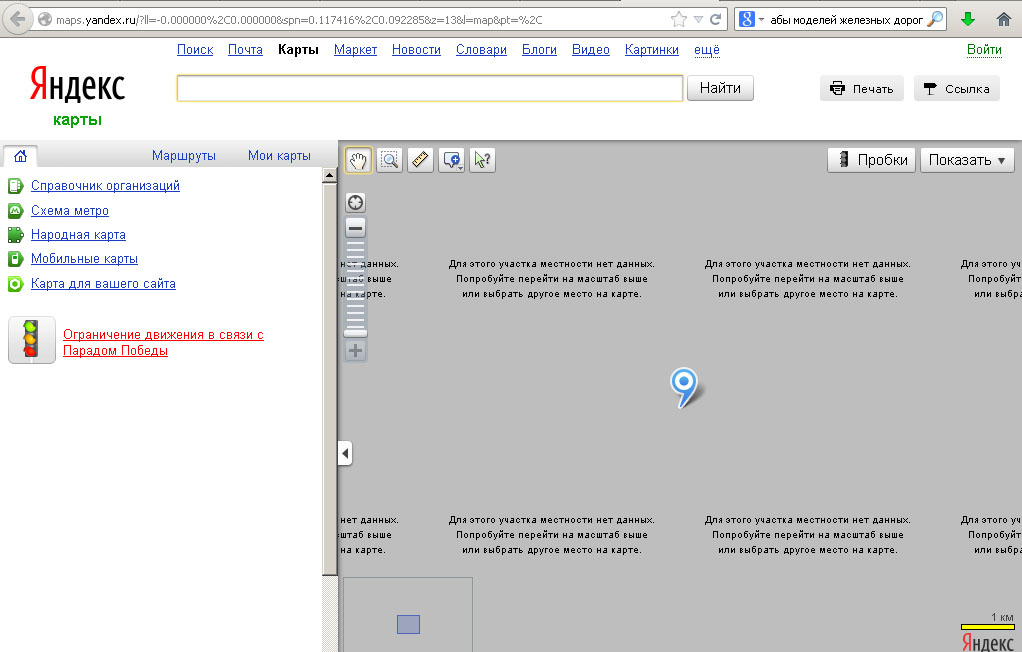Collapse the left sidebar panel arrow
The image size is (1022, 652).
(345, 453)
